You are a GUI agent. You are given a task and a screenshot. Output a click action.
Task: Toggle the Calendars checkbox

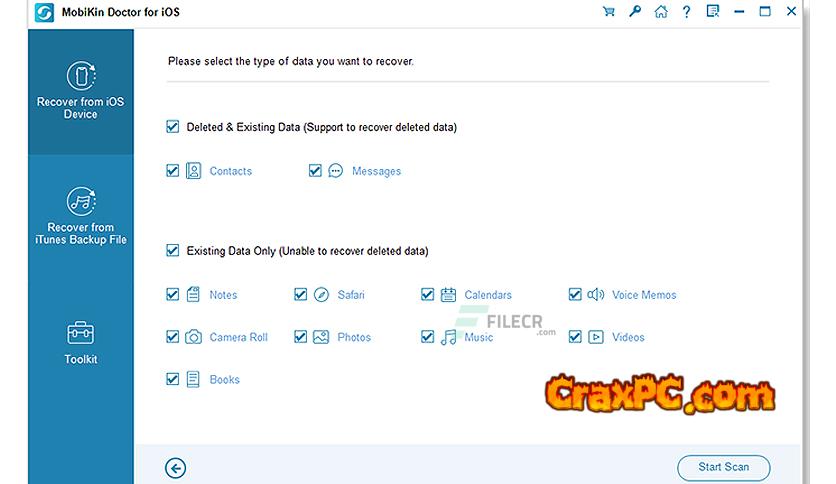click(427, 294)
